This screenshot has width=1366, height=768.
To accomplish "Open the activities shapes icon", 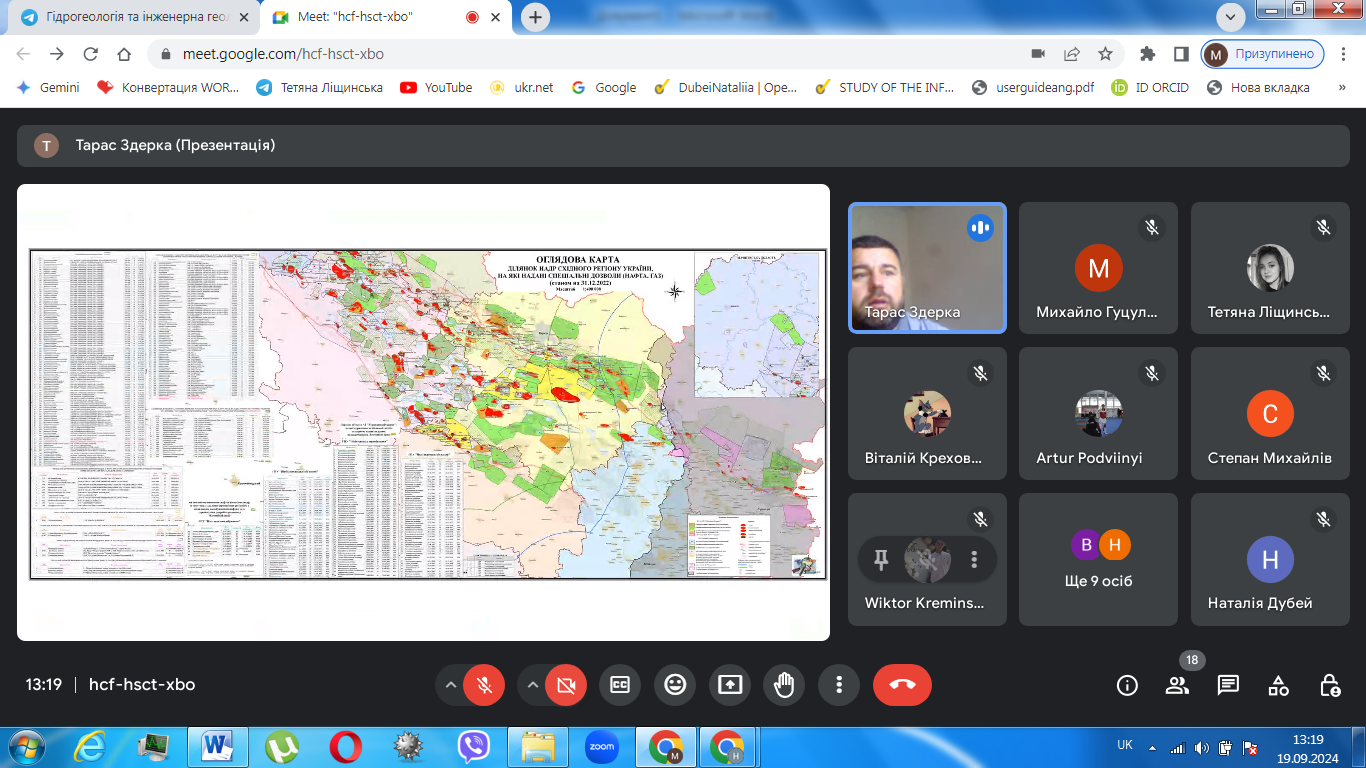I will click(x=1278, y=685).
